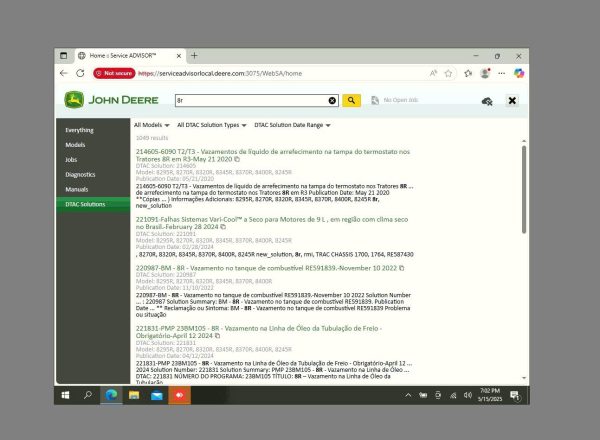Click the yellow search magnifier button
Screen dimensions: 600x440
click(351, 100)
